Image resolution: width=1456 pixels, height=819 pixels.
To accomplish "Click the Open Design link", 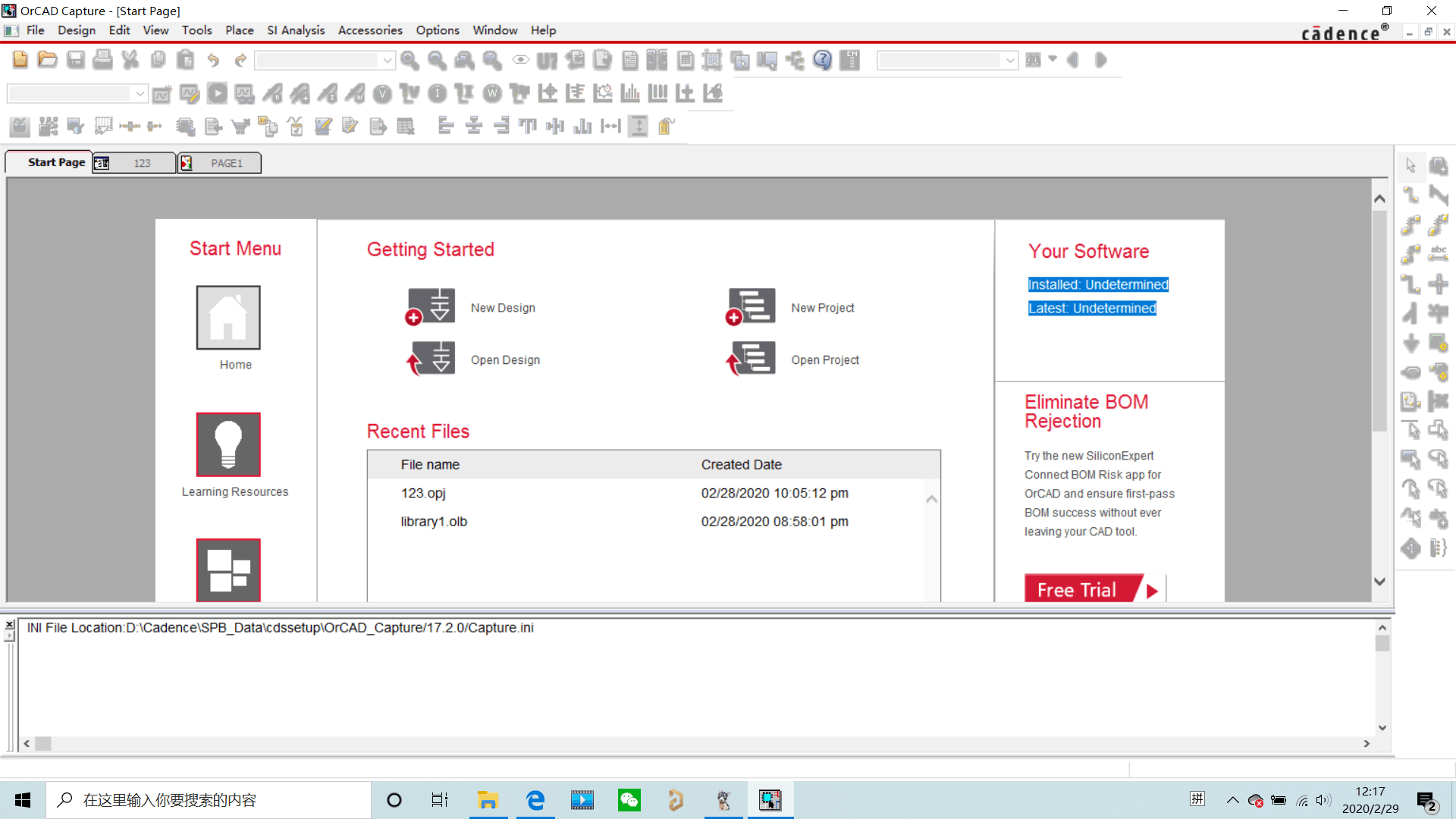I will (x=506, y=360).
